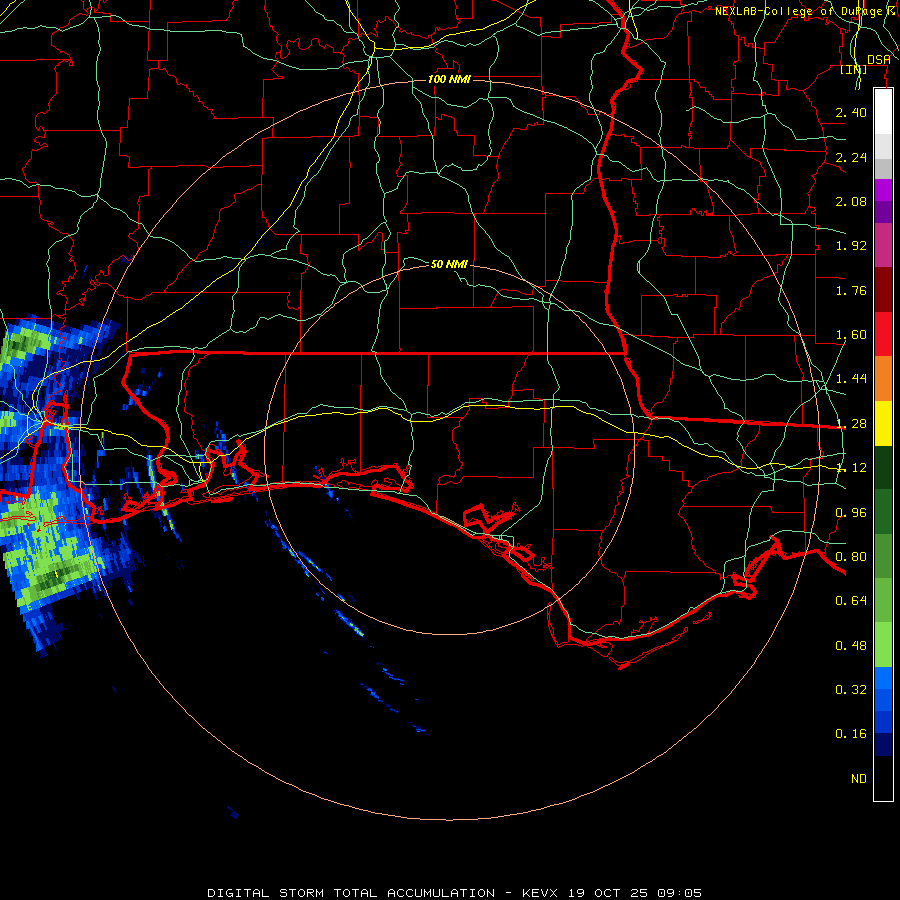Viewport: 900px width, 900px height.
Task: Click the pink legend swatch beside 1.92
Action: [x=883, y=246]
